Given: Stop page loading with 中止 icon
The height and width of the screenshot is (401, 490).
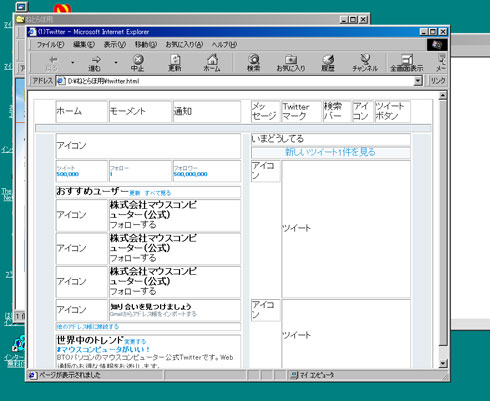Looking at the screenshot, I should [x=138, y=63].
